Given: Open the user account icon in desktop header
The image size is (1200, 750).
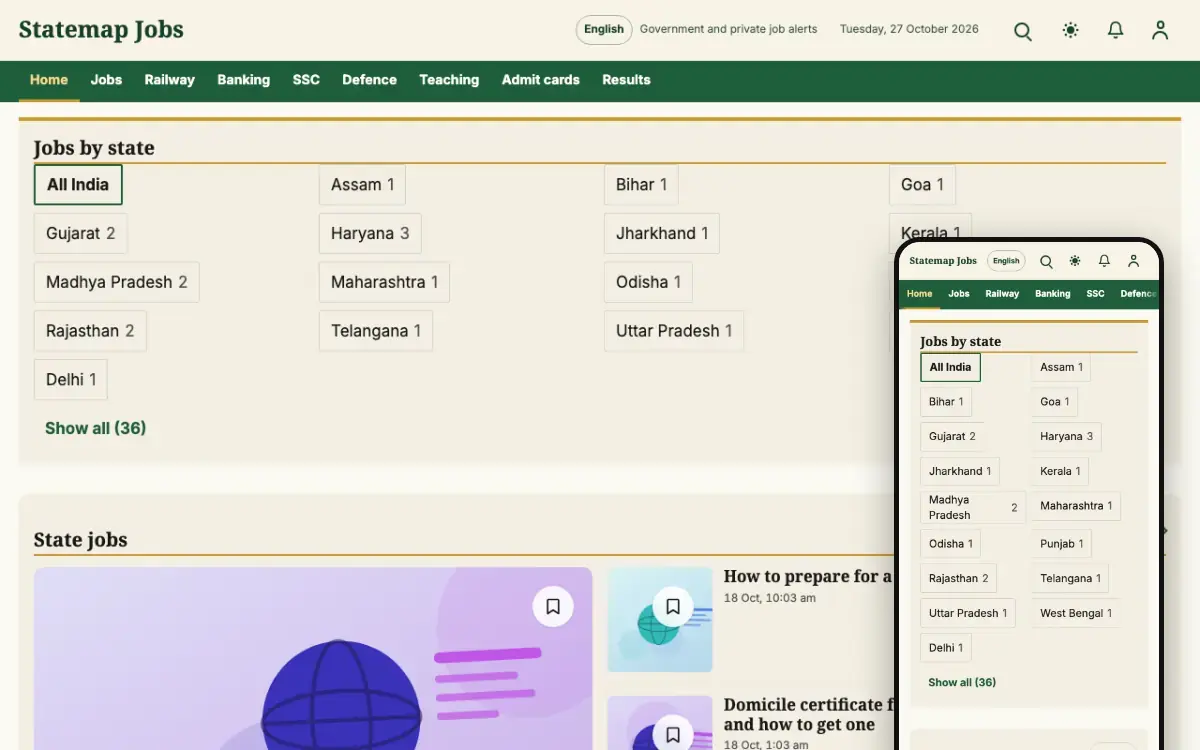Looking at the screenshot, I should (1160, 31).
